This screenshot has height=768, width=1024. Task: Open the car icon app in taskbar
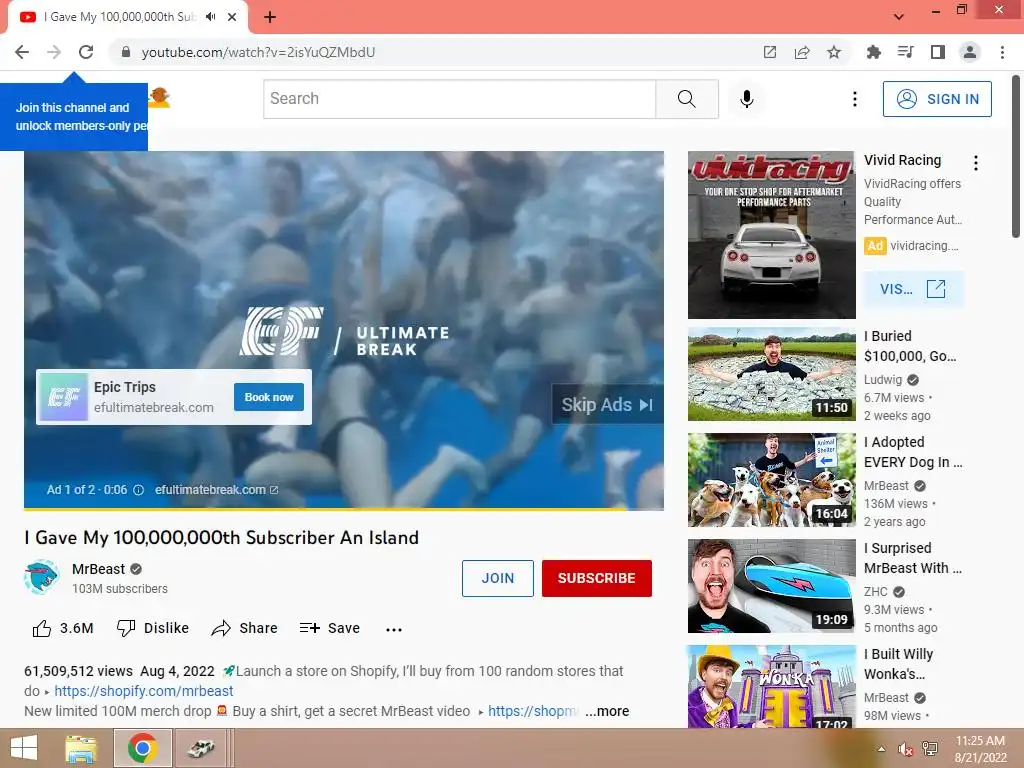(200, 748)
